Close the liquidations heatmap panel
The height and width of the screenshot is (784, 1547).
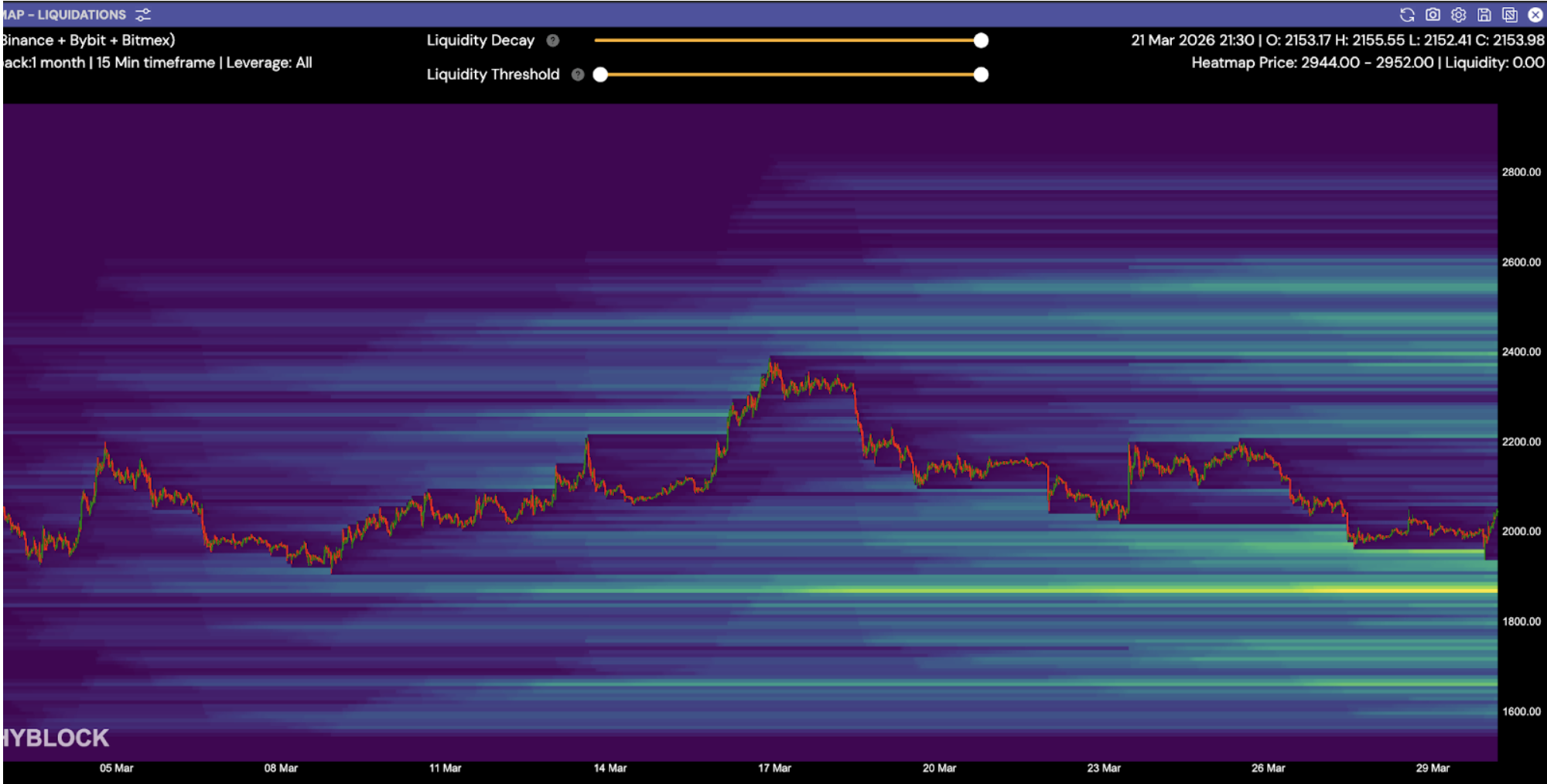tap(1535, 15)
